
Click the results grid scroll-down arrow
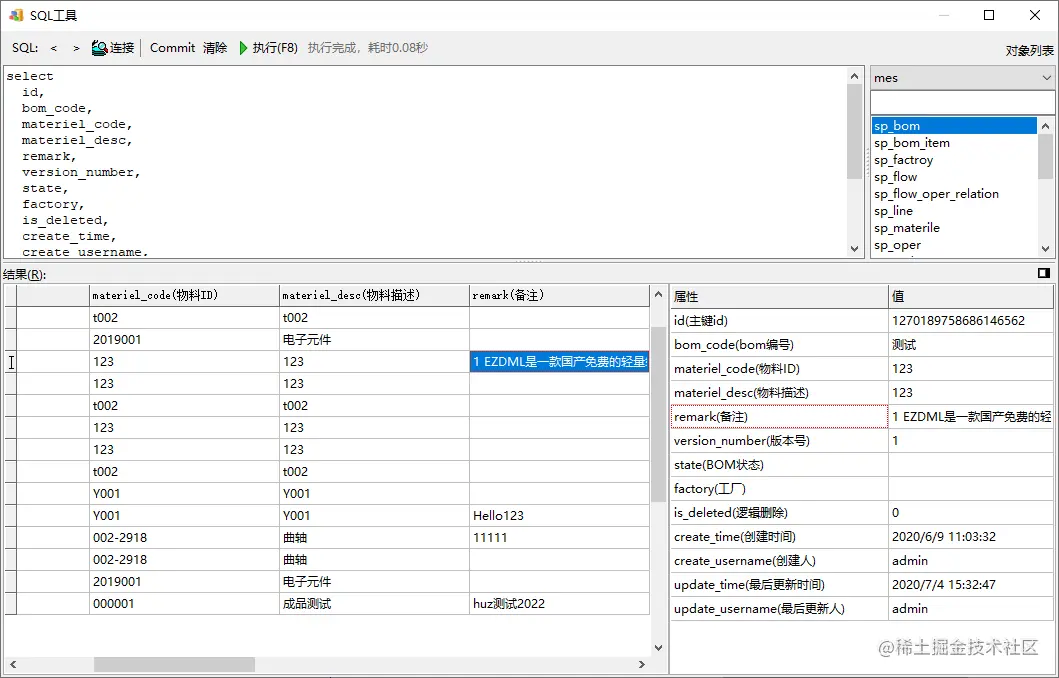click(x=658, y=648)
